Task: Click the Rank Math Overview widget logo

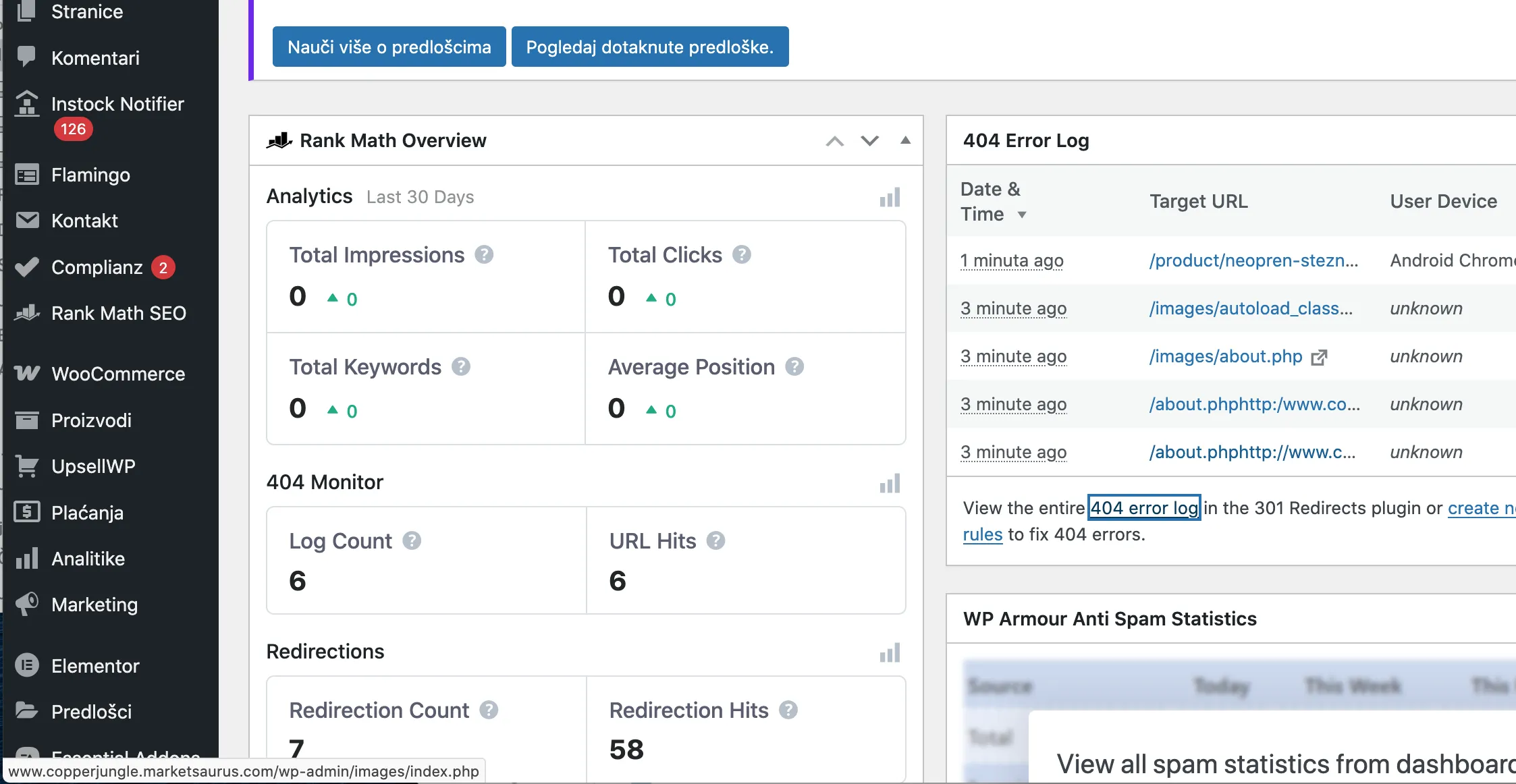Action: [279, 140]
